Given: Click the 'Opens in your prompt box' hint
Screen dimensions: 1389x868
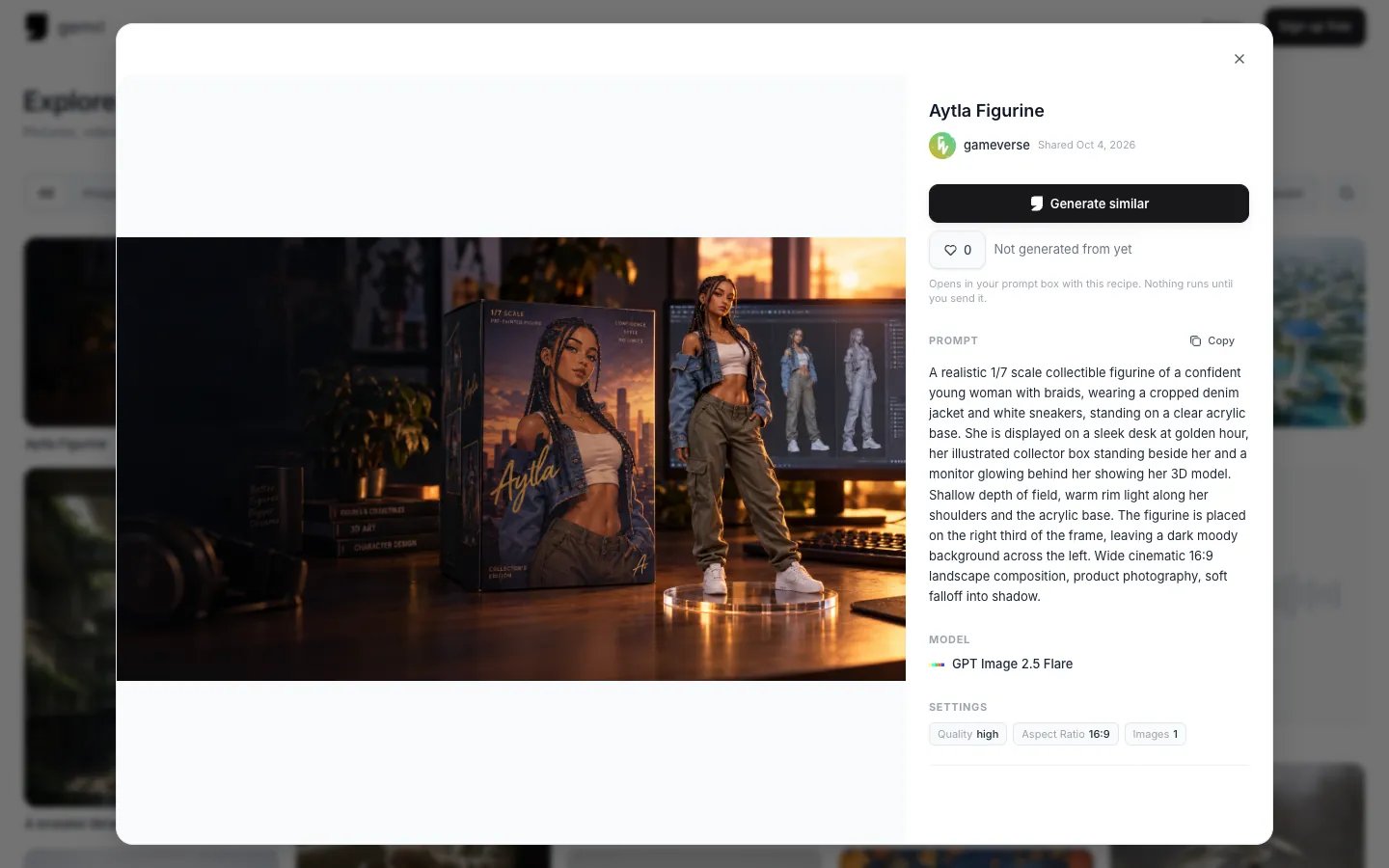Looking at the screenshot, I should tap(1081, 291).
